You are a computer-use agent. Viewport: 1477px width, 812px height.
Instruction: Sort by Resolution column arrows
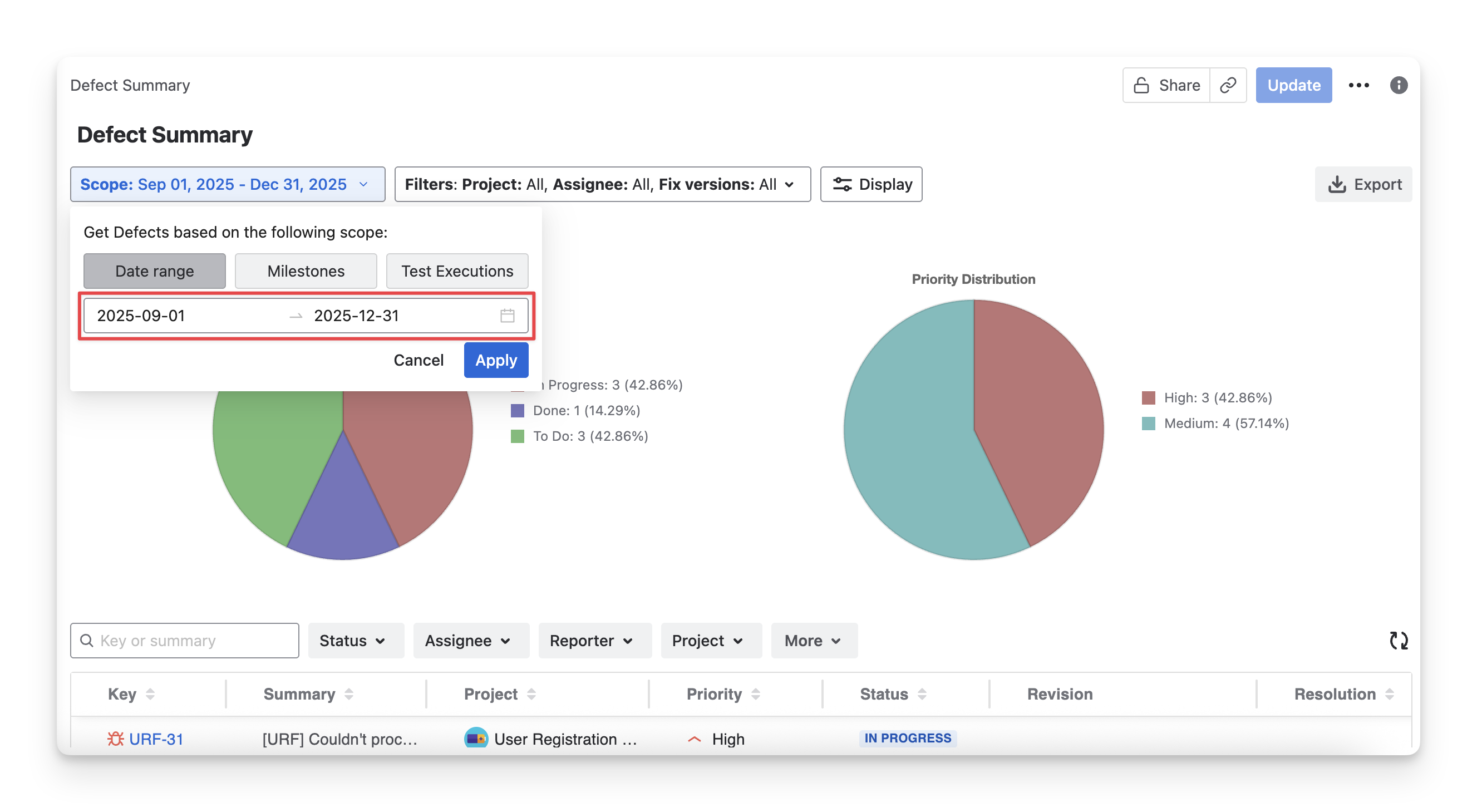coord(1389,694)
